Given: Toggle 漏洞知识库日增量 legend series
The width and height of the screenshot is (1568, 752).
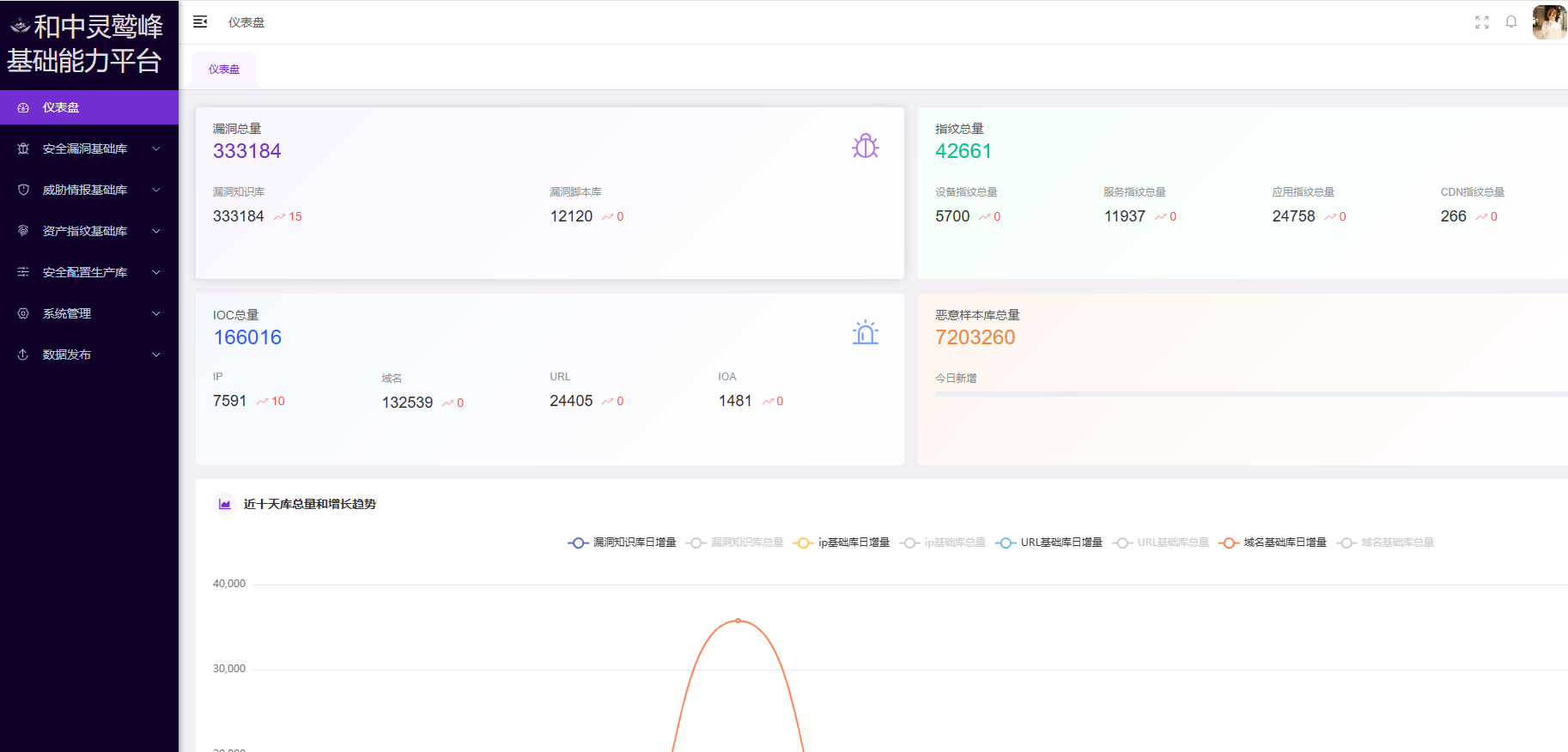Looking at the screenshot, I should click(x=623, y=543).
